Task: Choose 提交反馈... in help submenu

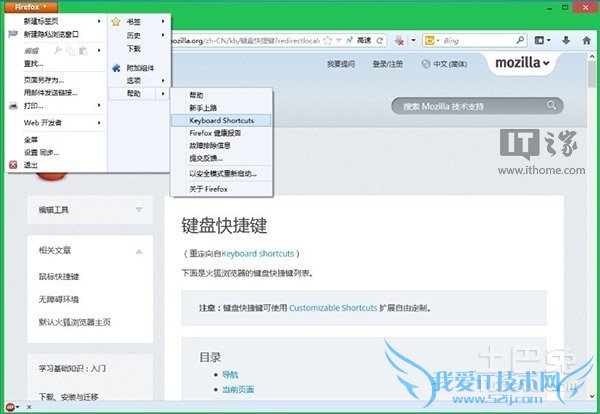Action: point(206,158)
